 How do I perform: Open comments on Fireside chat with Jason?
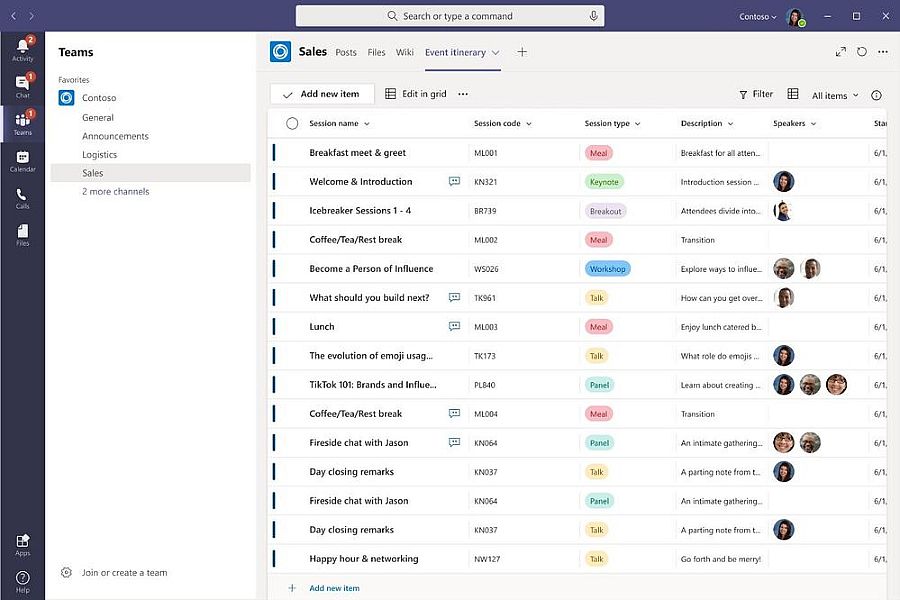click(454, 442)
